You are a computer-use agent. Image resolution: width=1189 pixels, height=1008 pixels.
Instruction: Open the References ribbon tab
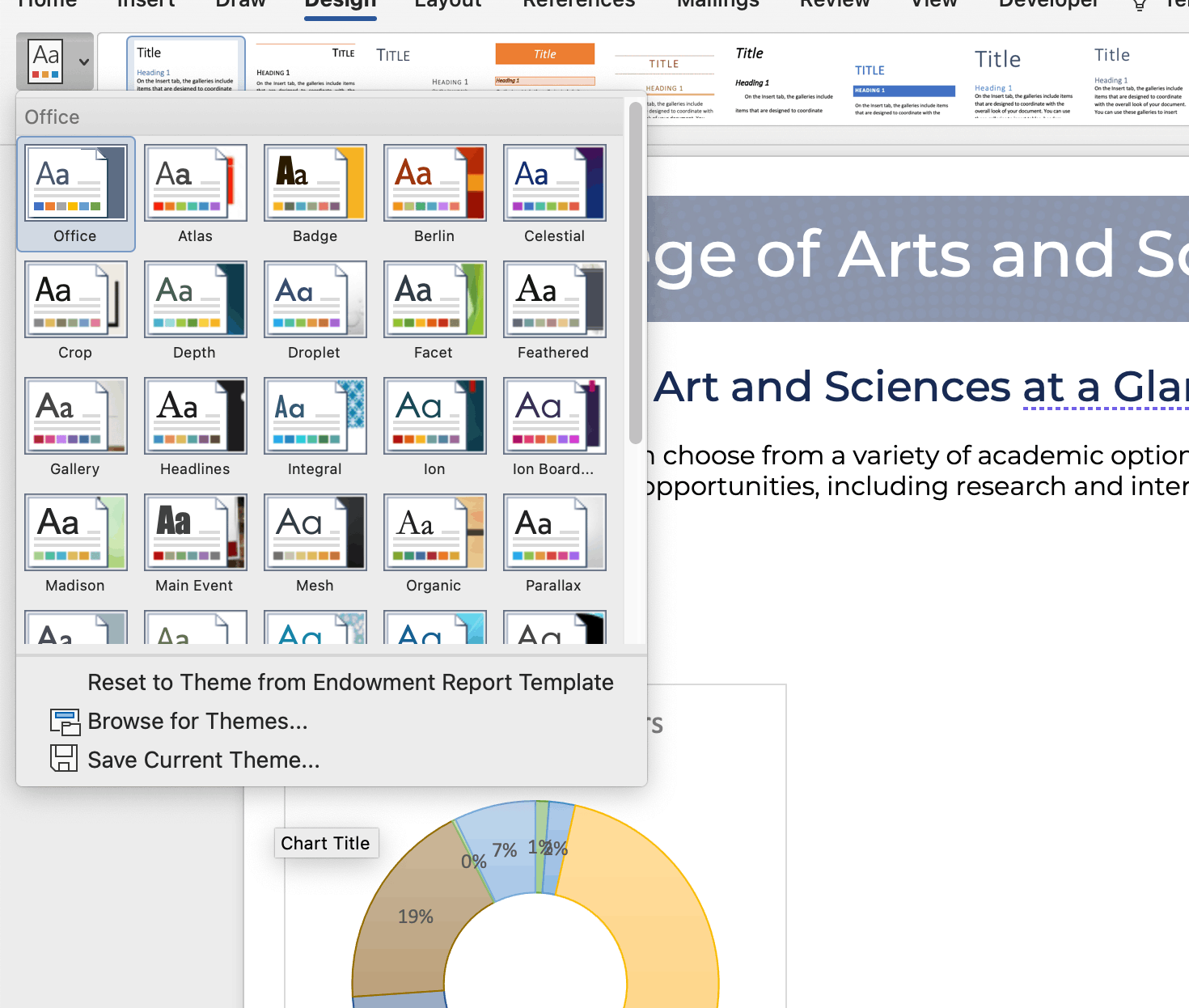579,3
